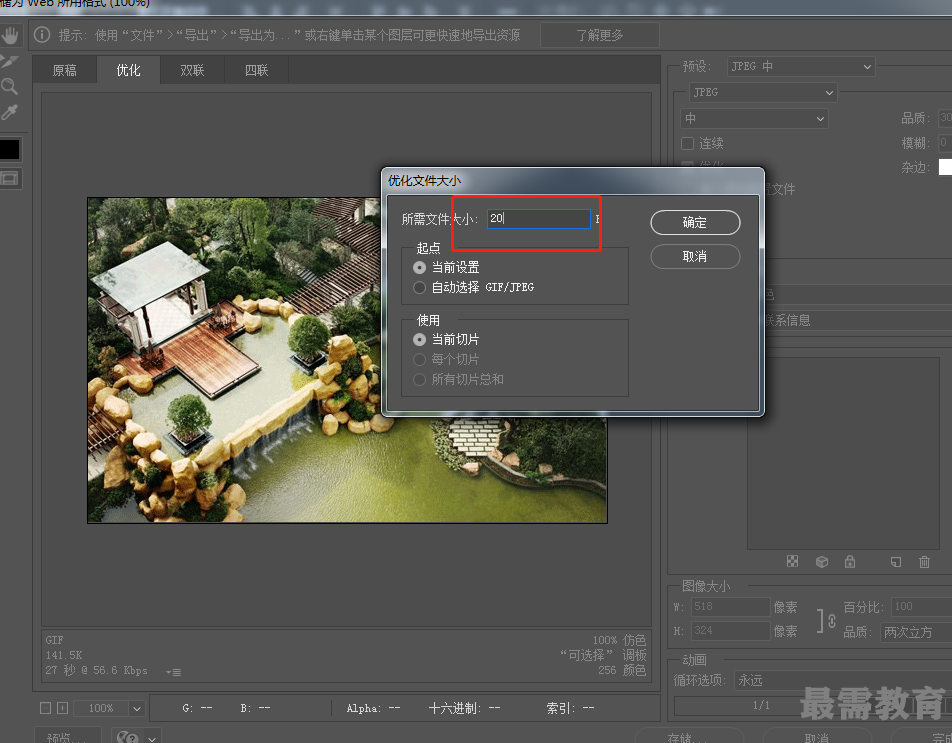Viewport: 952px width, 743px height.
Task: Select the 当前设置 radio button
Action: (x=419, y=267)
